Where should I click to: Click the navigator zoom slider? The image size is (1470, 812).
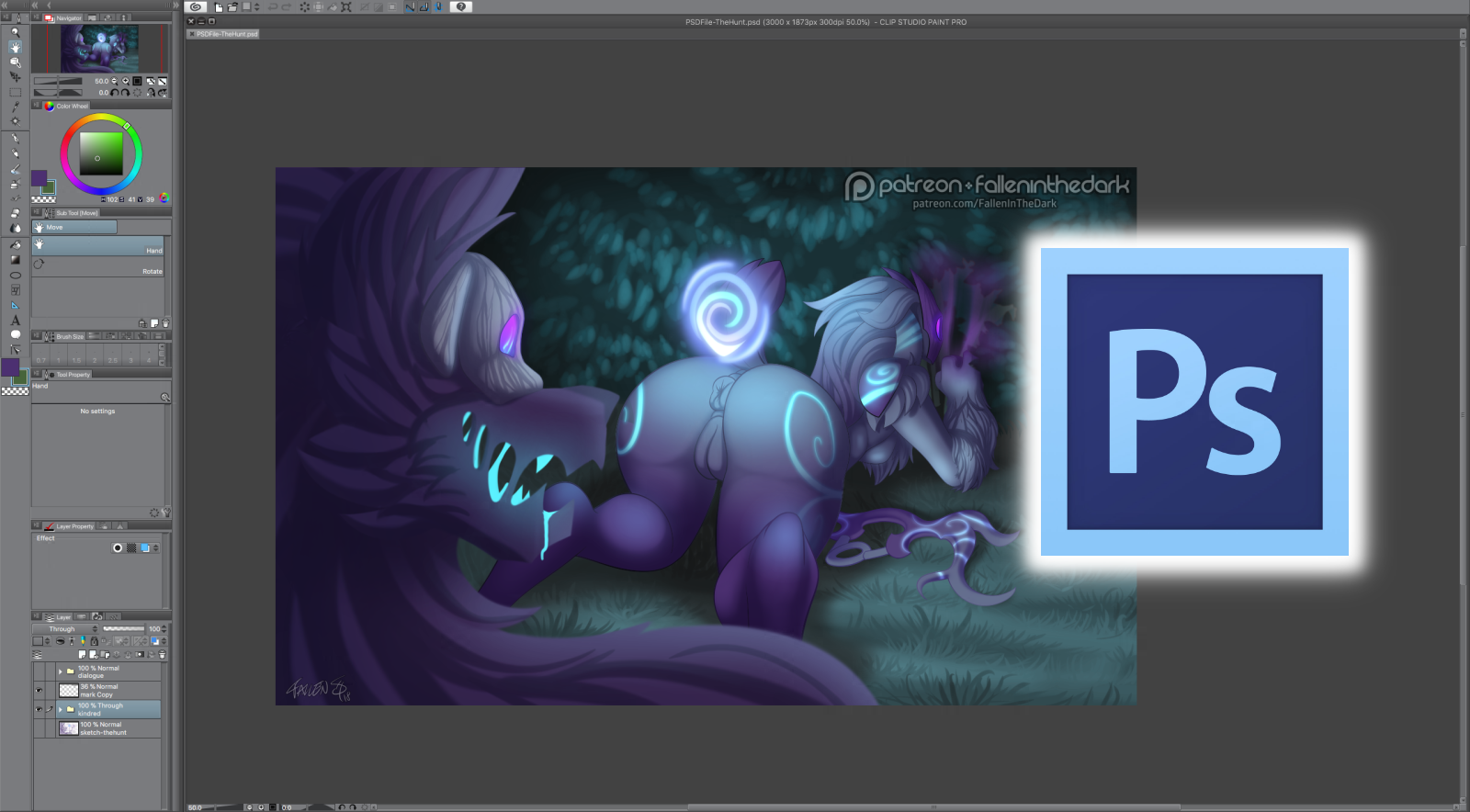pos(58,81)
